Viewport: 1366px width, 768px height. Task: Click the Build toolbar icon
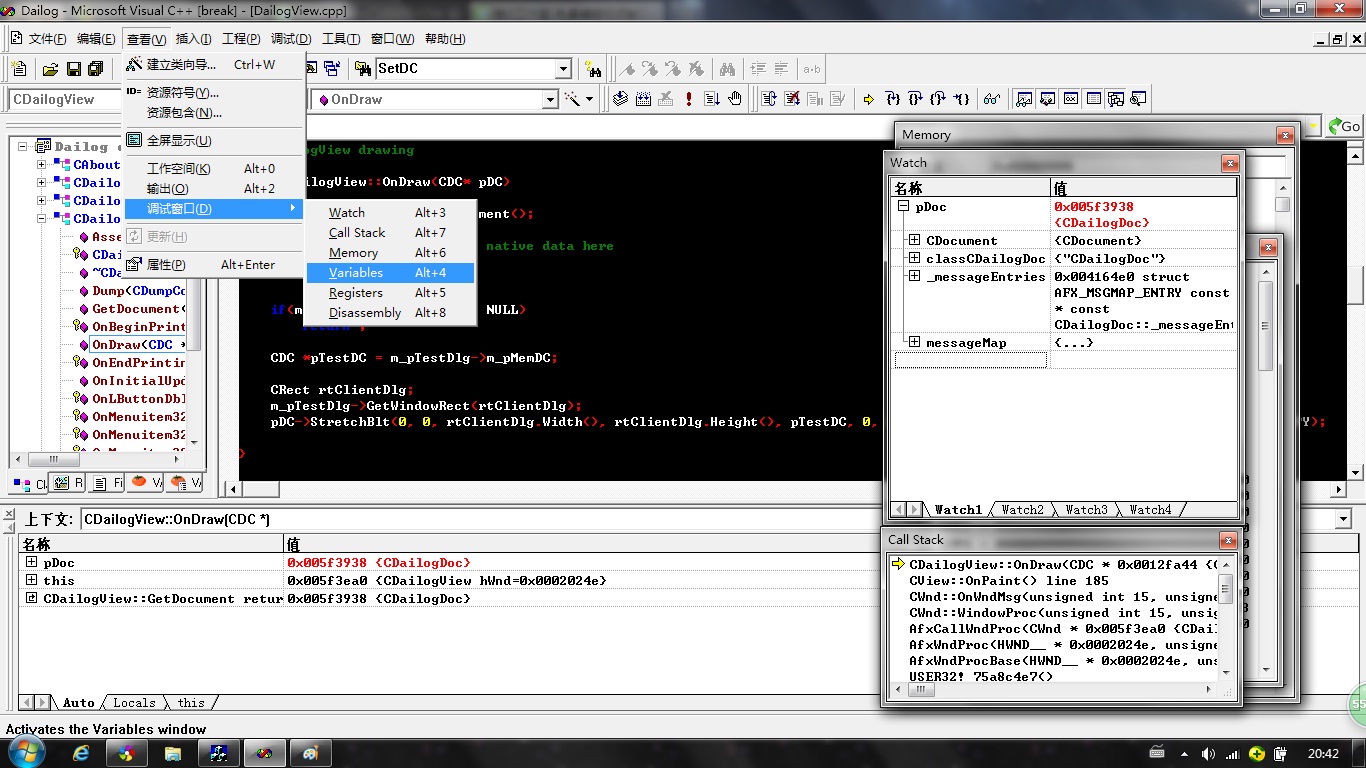click(x=643, y=99)
